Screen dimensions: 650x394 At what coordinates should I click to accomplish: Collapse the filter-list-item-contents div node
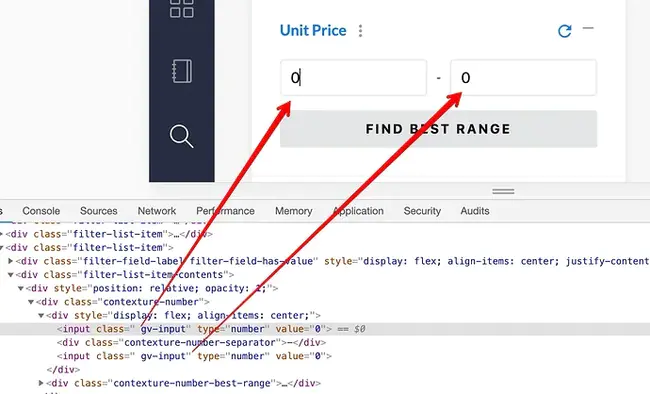click(11, 275)
